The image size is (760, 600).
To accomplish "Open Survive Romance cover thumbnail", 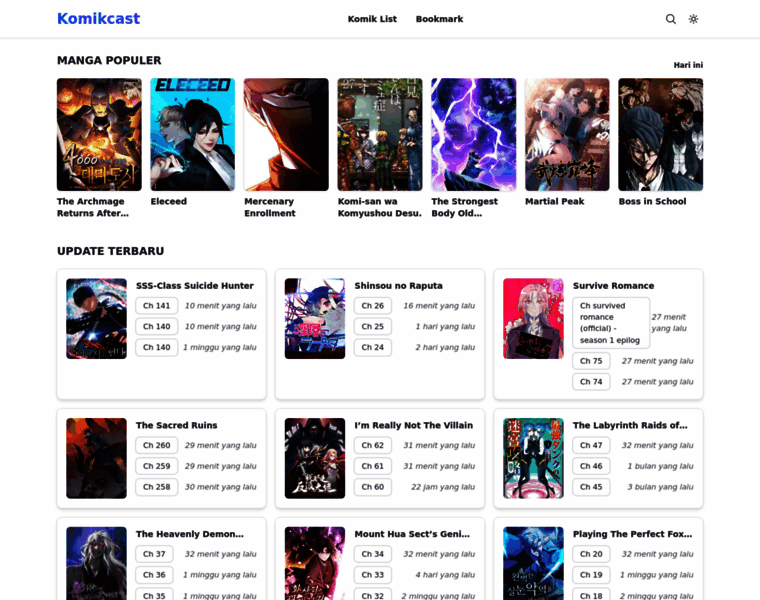I will coord(534,318).
